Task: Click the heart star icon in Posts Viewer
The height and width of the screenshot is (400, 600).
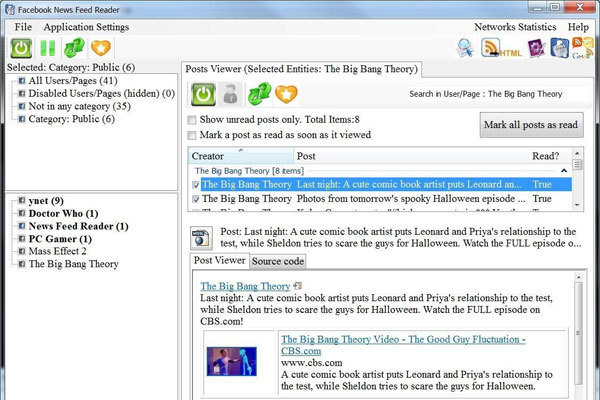Action: point(286,94)
